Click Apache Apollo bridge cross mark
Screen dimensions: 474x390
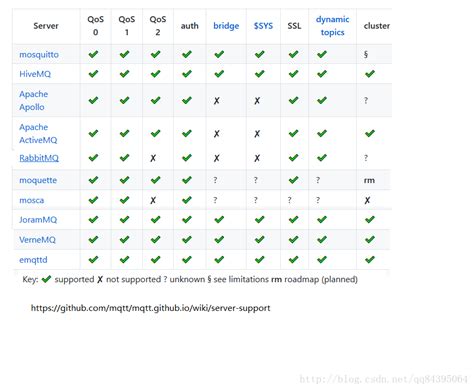[217, 100]
